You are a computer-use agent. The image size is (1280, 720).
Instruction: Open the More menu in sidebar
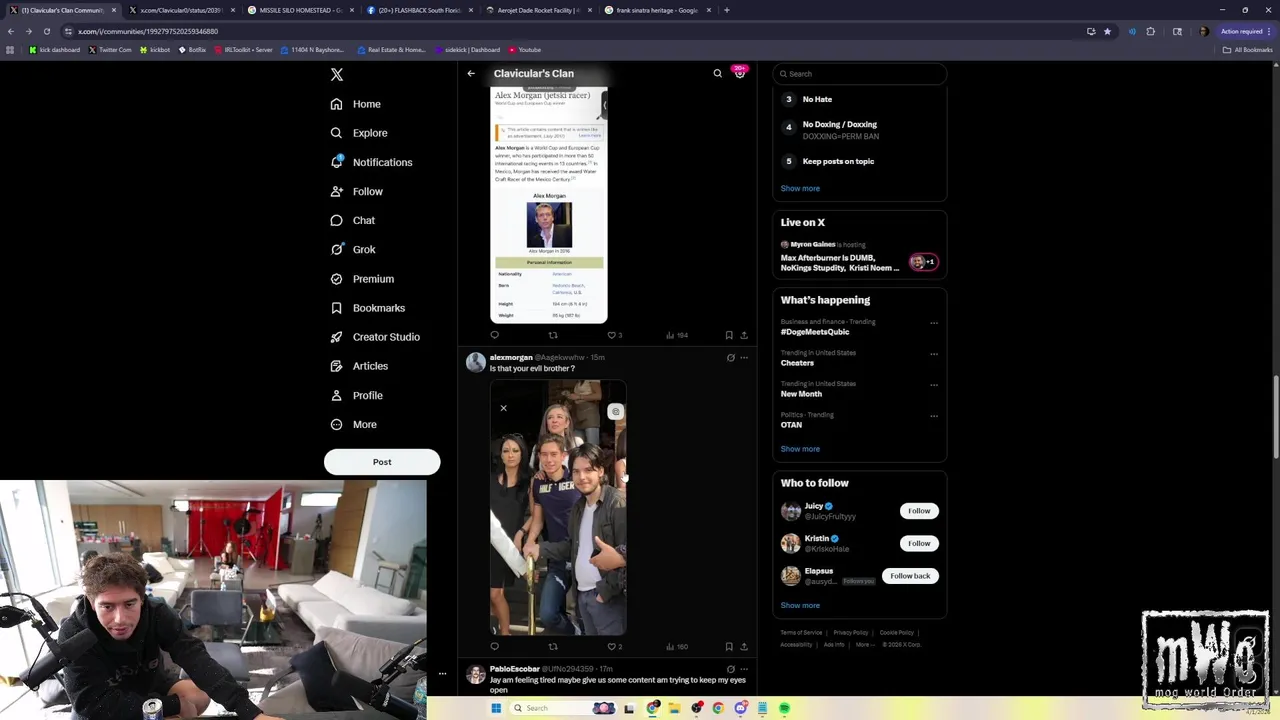[x=353, y=424]
